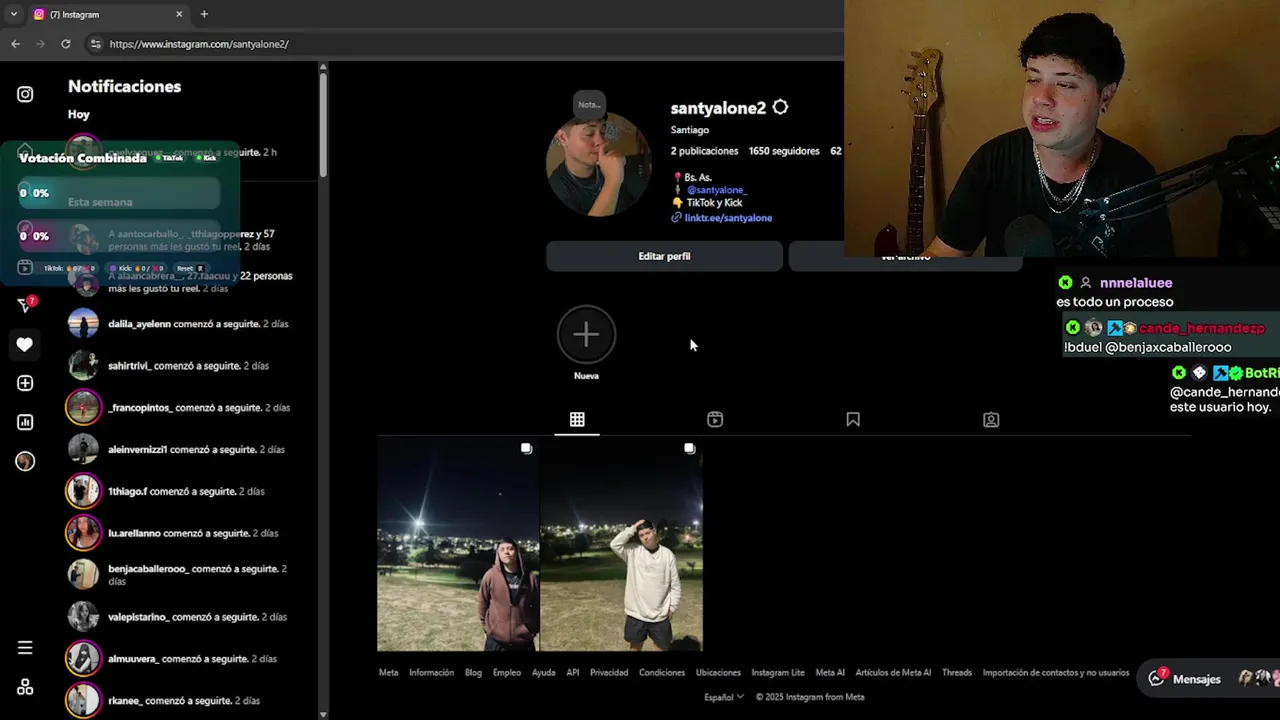The width and height of the screenshot is (1280, 720).
Task: Click the Editar perfil button
Action: 664,256
